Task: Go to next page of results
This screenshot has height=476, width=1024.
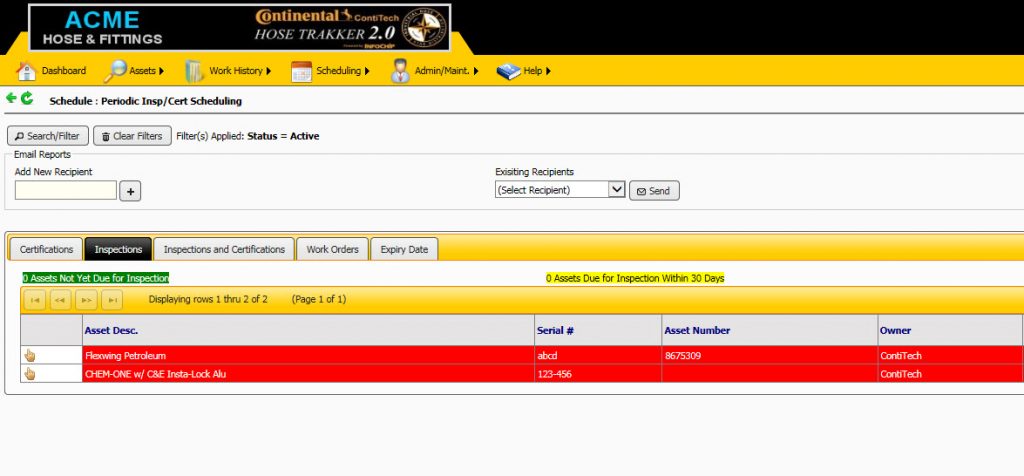Action: point(87,299)
